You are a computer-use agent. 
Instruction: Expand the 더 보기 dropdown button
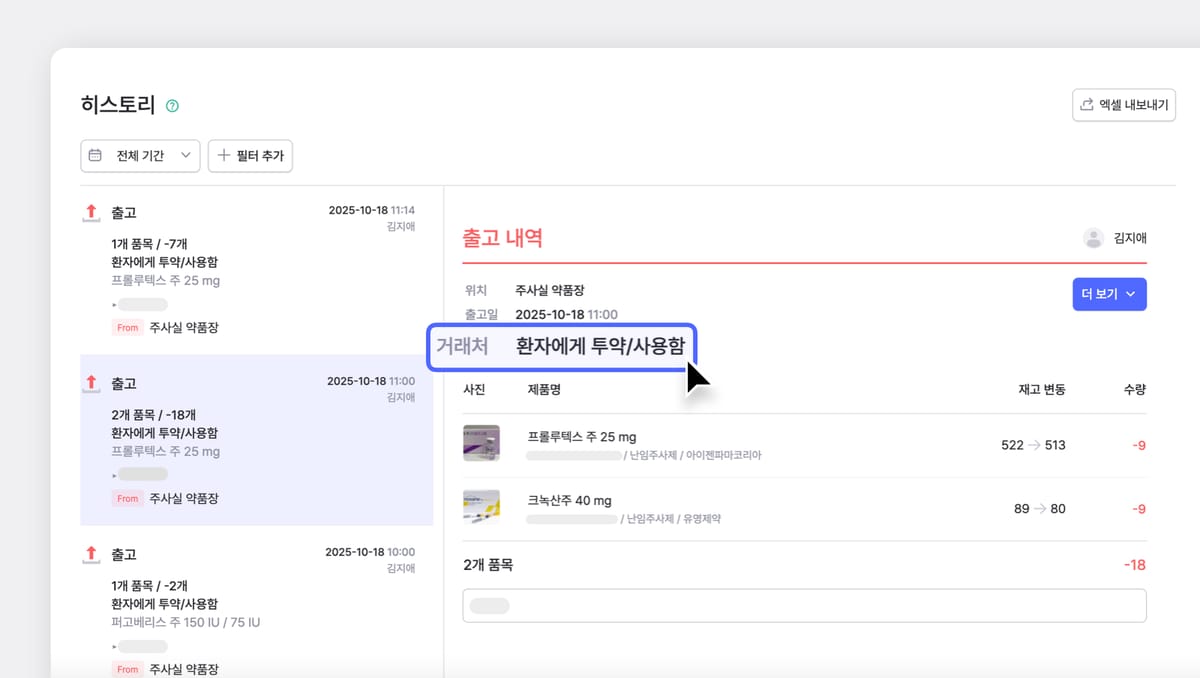point(1109,294)
